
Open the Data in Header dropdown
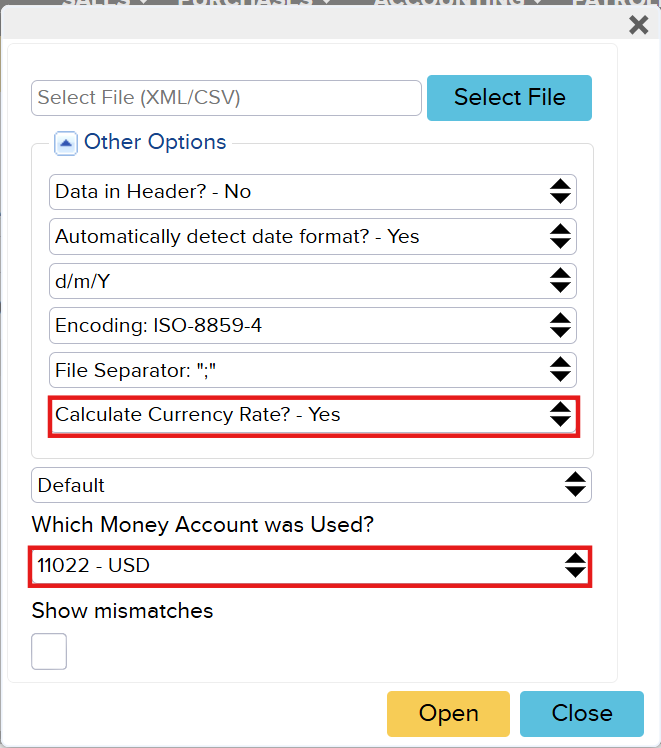312,191
